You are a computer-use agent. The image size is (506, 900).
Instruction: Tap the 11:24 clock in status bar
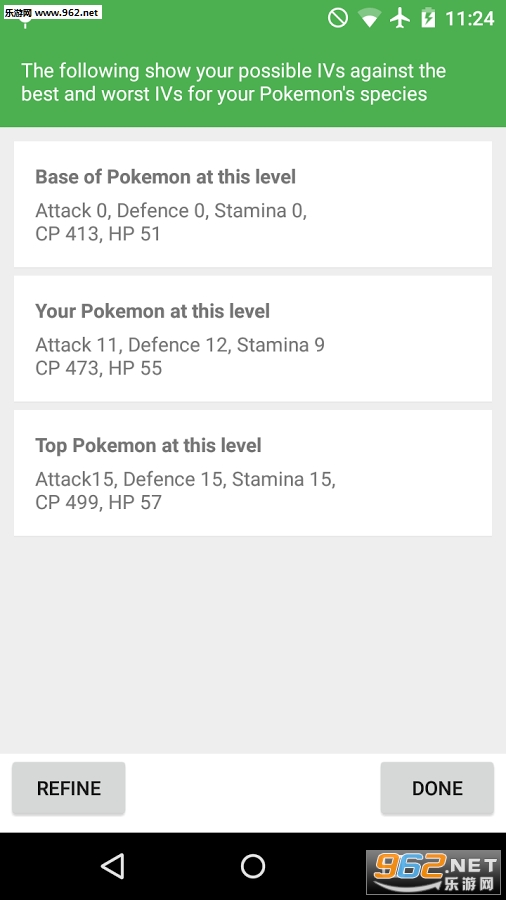tap(469, 19)
